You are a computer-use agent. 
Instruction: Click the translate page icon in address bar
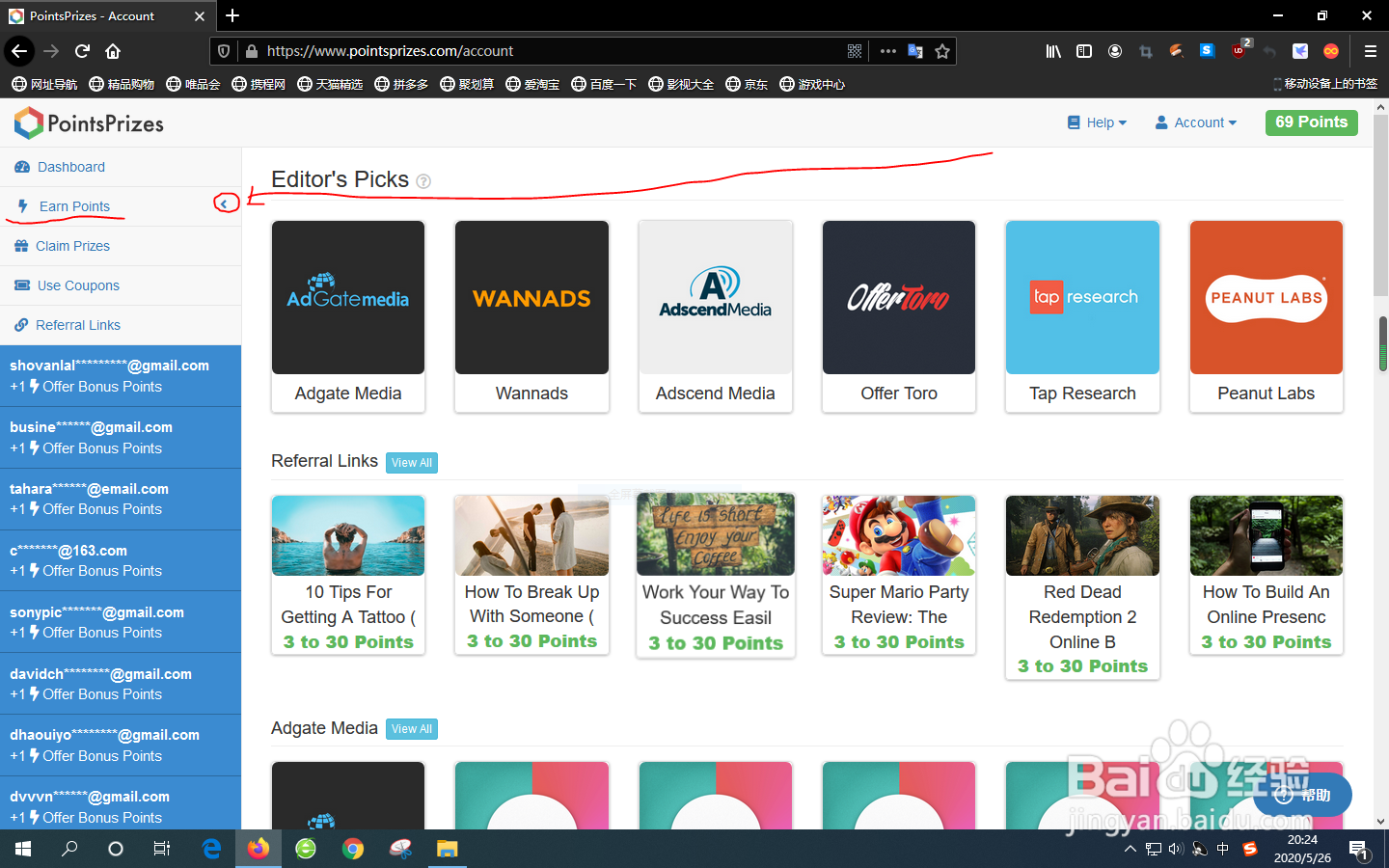pos(915,51)
